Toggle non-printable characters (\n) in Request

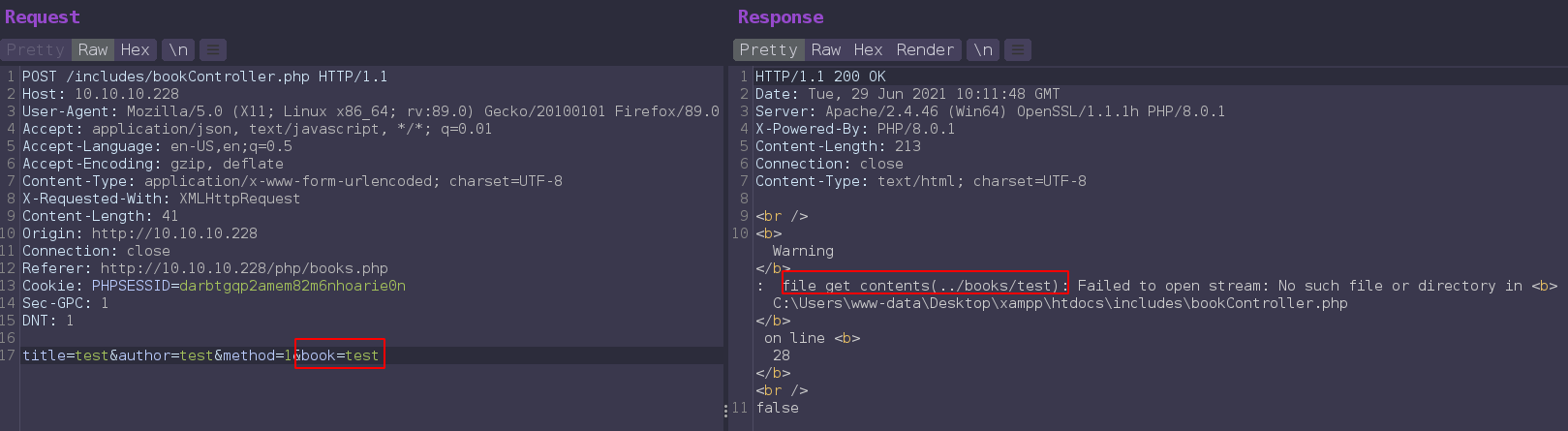click(x=178, y=49)
